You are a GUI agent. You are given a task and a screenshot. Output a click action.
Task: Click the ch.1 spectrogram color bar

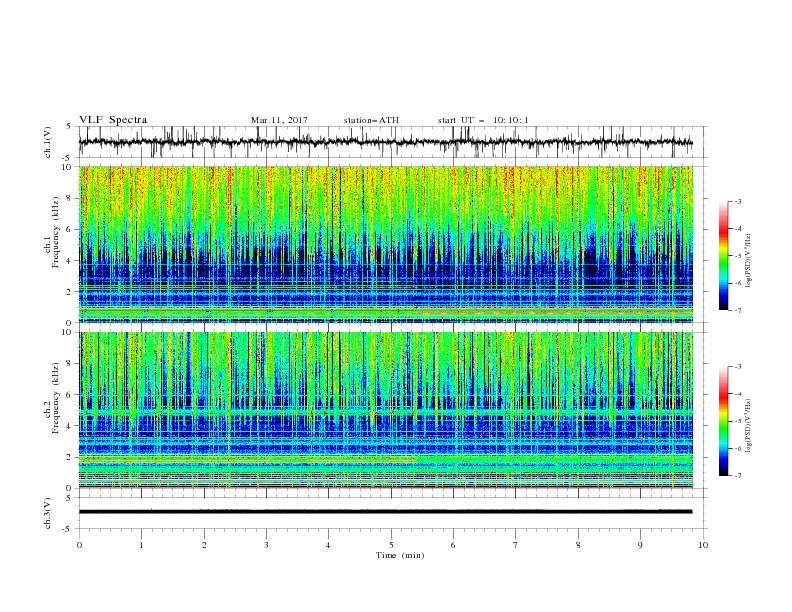pyautogui.click(x=723, y=256)
